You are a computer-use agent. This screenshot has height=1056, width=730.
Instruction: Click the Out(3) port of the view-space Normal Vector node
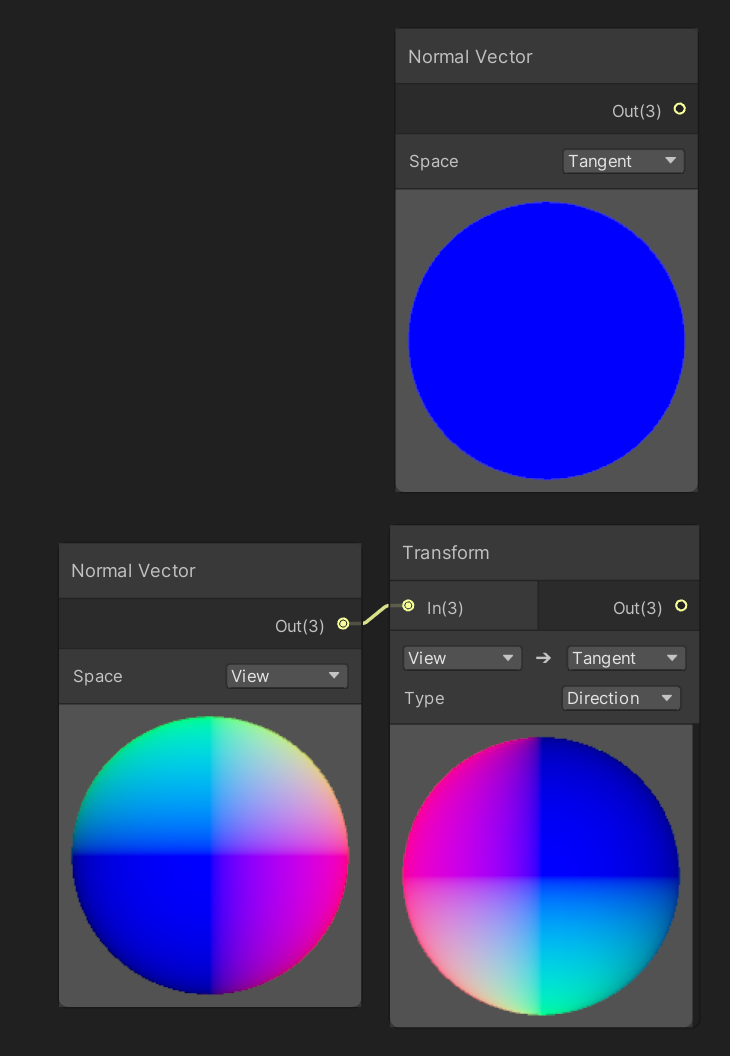pyautogui.click(x=343, y=624)
